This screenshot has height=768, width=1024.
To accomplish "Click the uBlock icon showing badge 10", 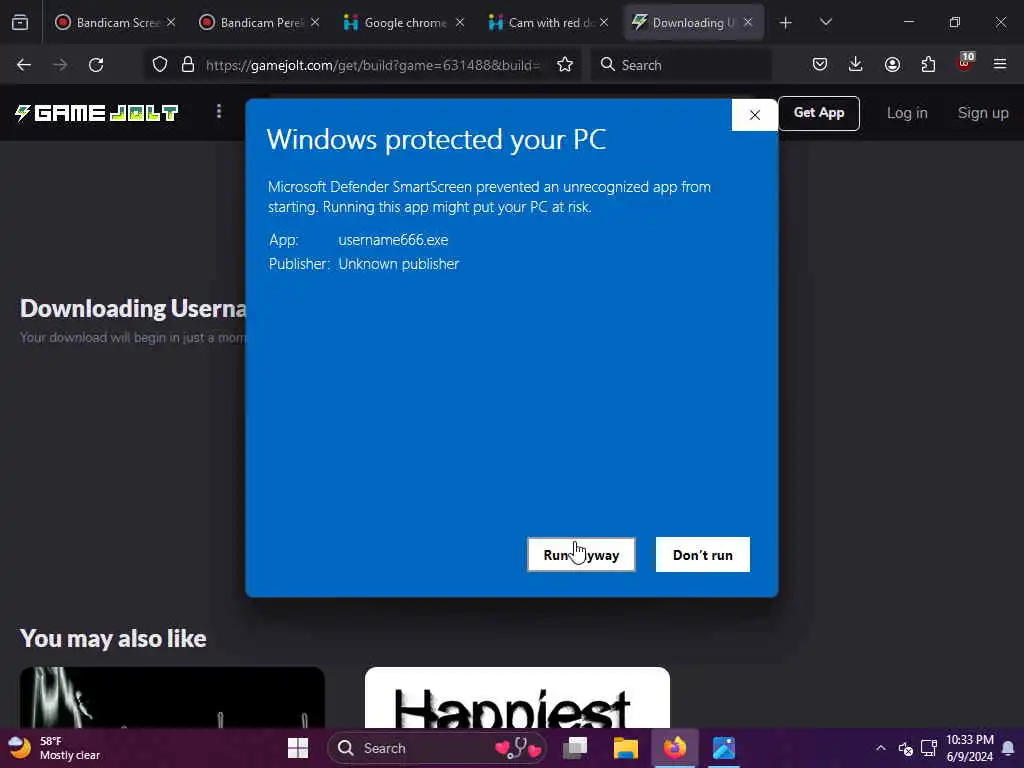I will click(x=965, y=63).
